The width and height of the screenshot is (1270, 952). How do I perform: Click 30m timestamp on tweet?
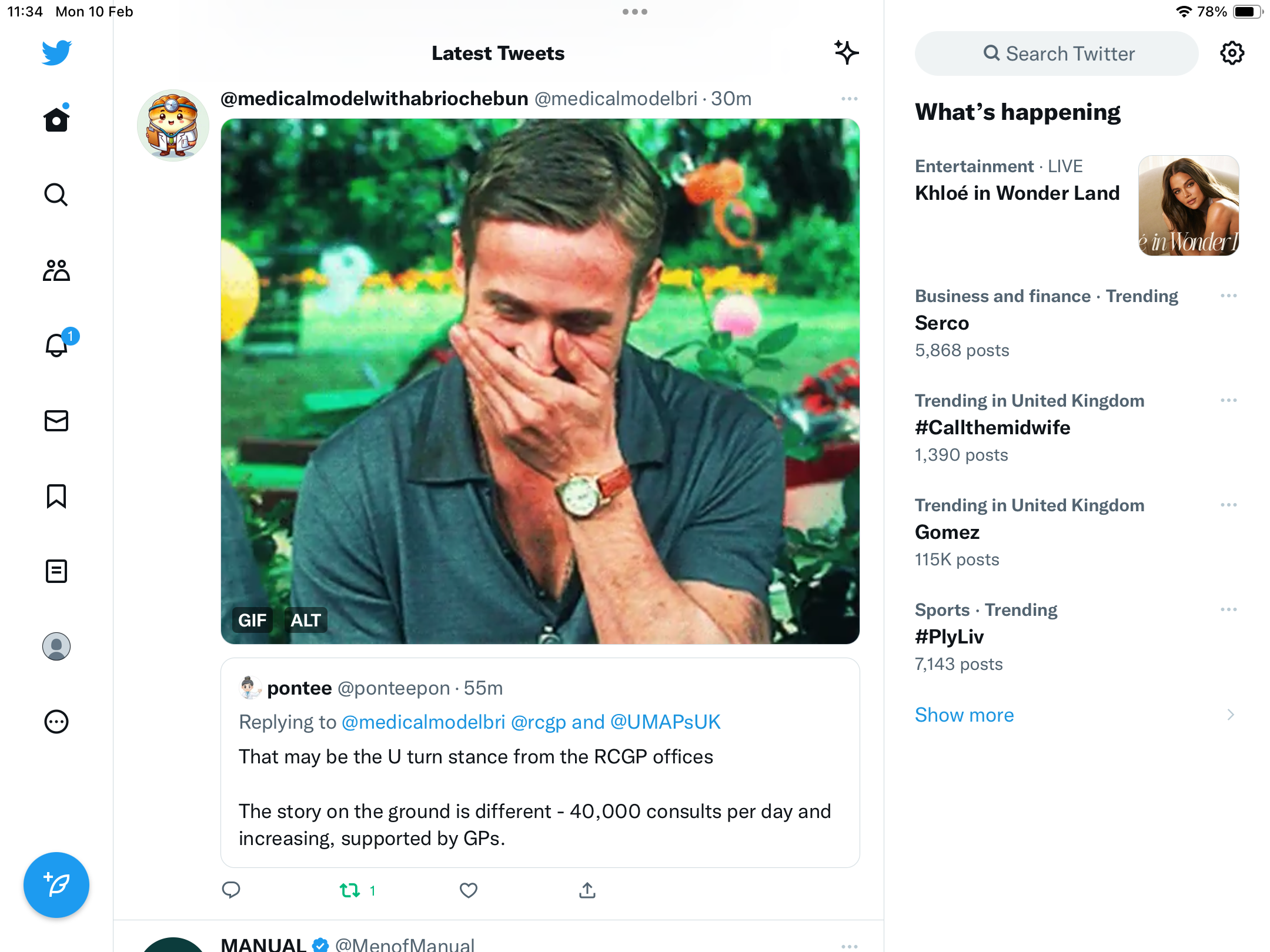[x=731, y=99]
